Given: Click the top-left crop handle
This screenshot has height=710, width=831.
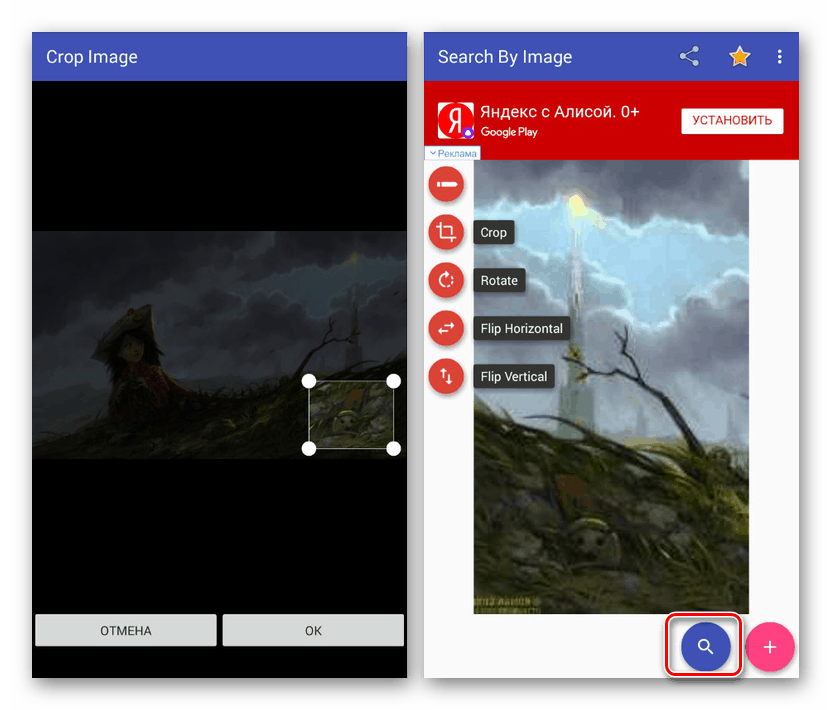Looking at the screenshot, I should click(x=309, y=381).
